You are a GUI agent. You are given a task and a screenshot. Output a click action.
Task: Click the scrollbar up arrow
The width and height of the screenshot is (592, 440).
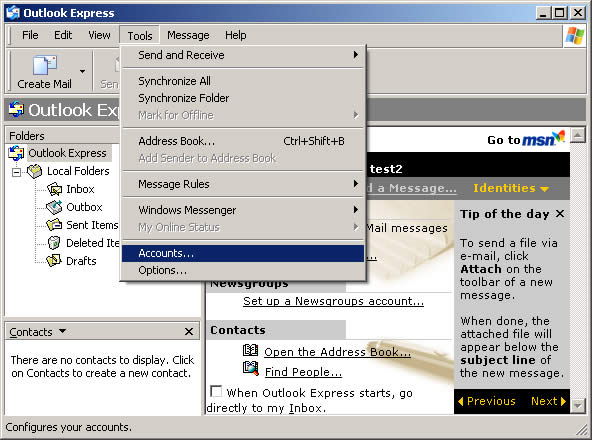point(578,135)
